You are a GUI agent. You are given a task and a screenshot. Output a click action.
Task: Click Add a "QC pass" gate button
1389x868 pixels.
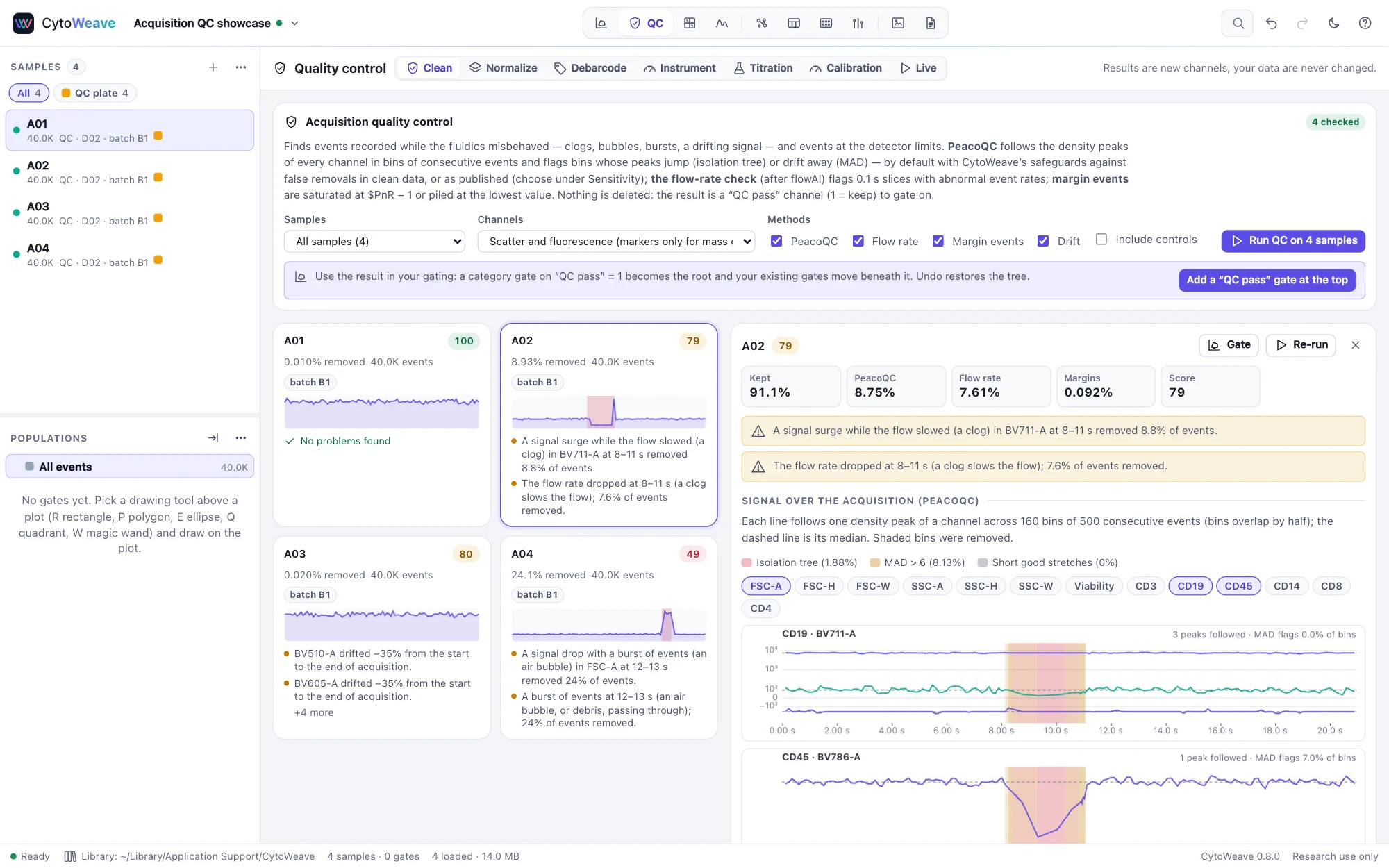click(x=1267, y=280)
